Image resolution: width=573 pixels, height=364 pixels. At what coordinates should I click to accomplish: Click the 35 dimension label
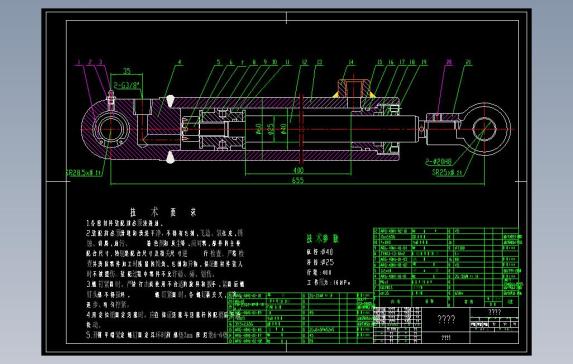126,71
